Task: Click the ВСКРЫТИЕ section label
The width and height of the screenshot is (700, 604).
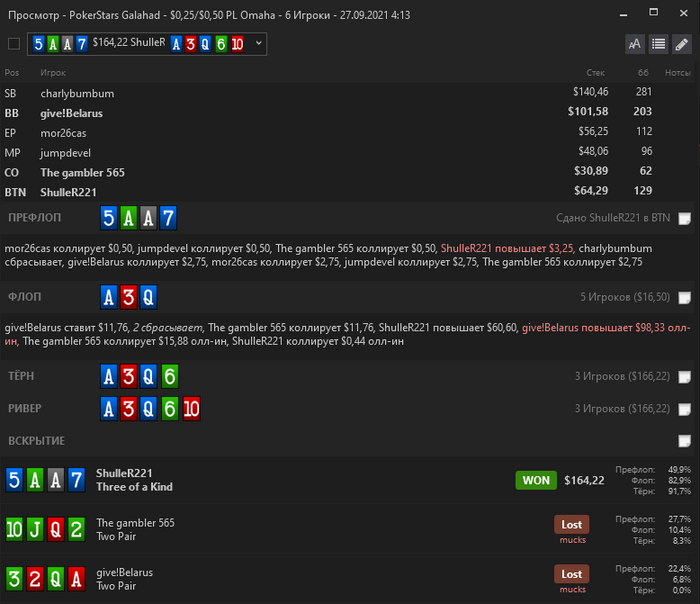Action: (x=37, y=441)
